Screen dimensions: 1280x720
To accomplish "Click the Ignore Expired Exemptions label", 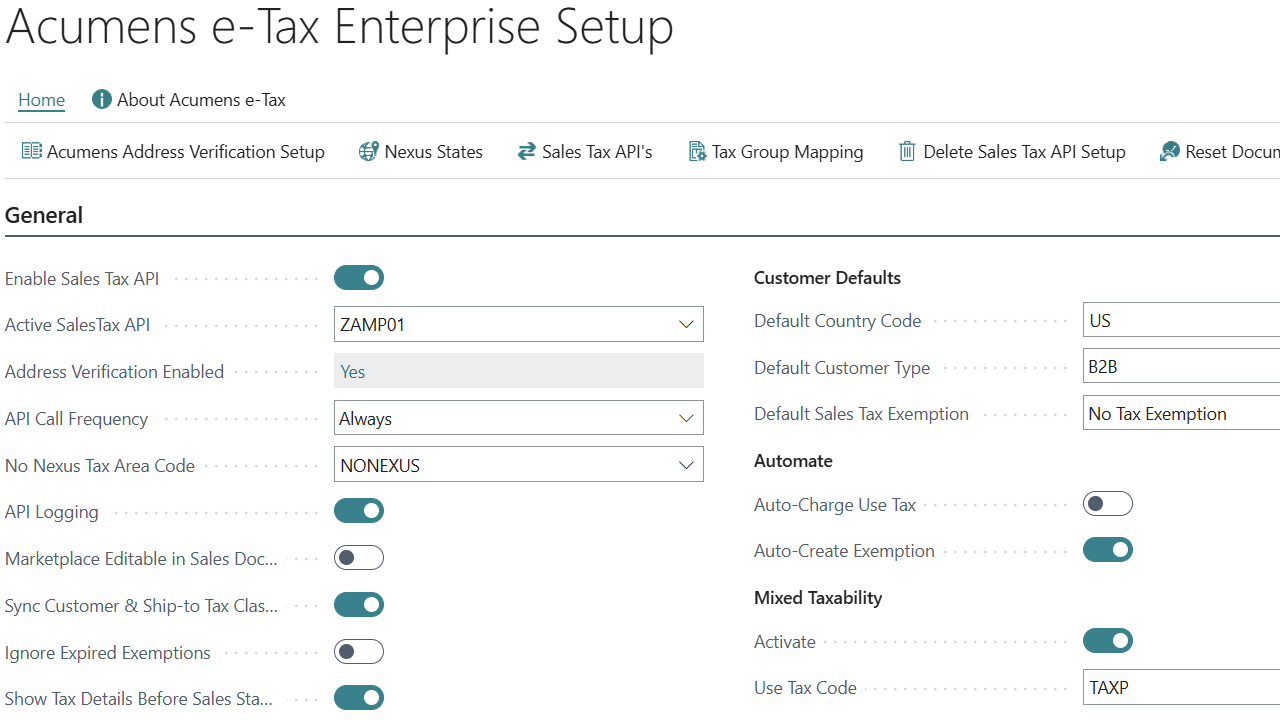I will (x=108, y=653).
